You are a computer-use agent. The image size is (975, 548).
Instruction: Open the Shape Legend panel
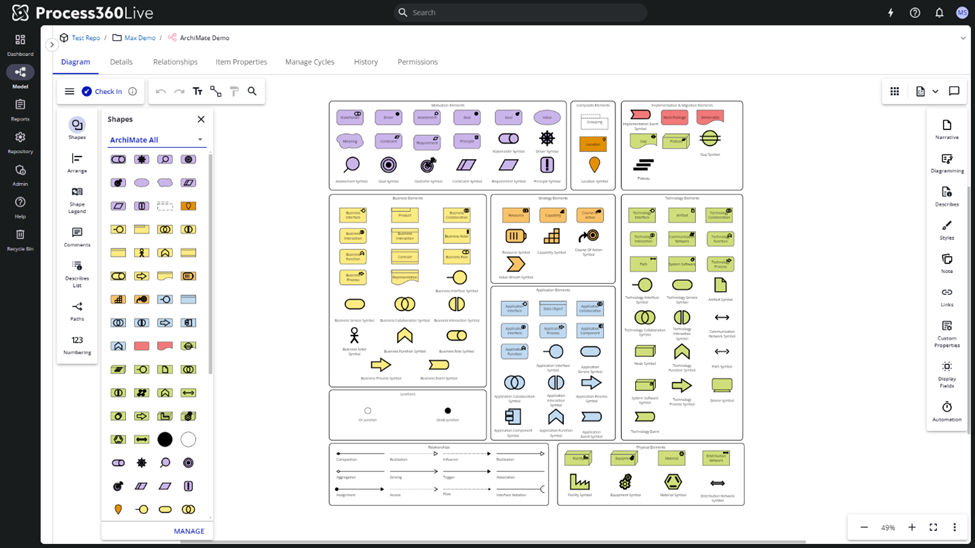coord(77,199)
